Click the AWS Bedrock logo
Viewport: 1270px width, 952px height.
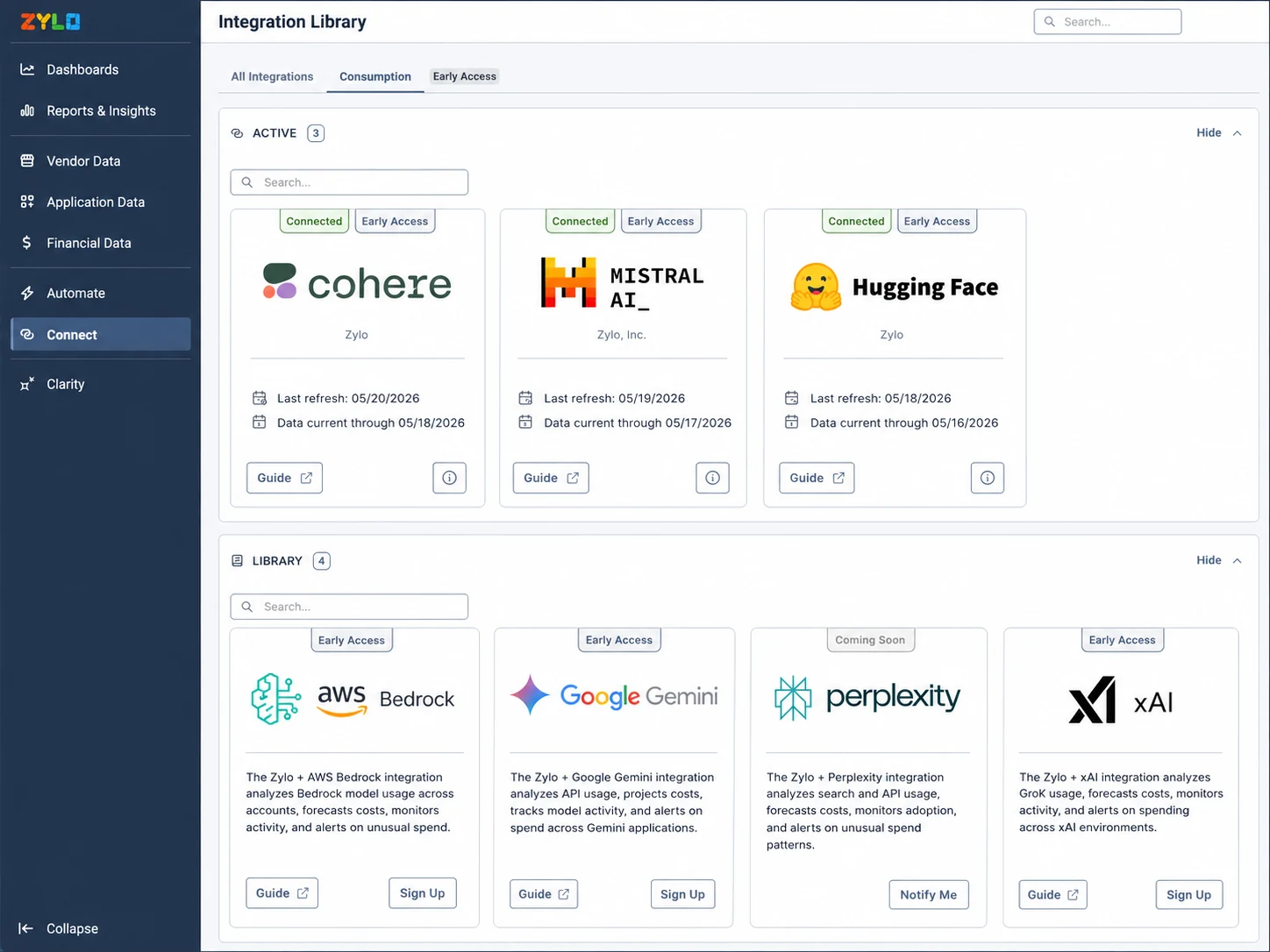point(353,699)
